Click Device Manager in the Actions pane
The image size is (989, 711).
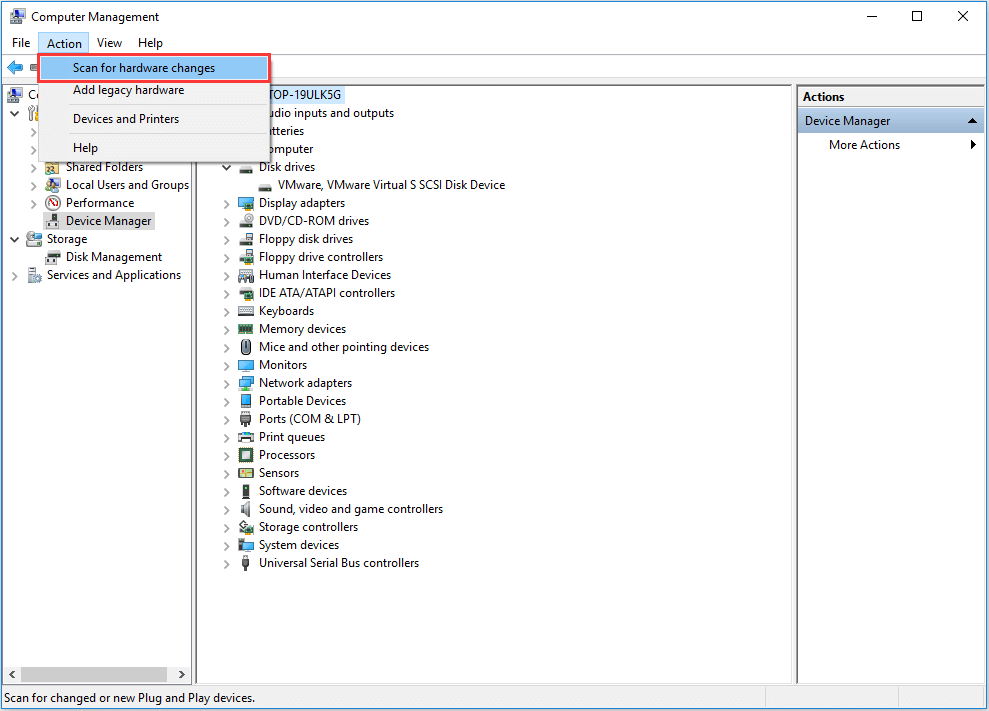(847, 119)
